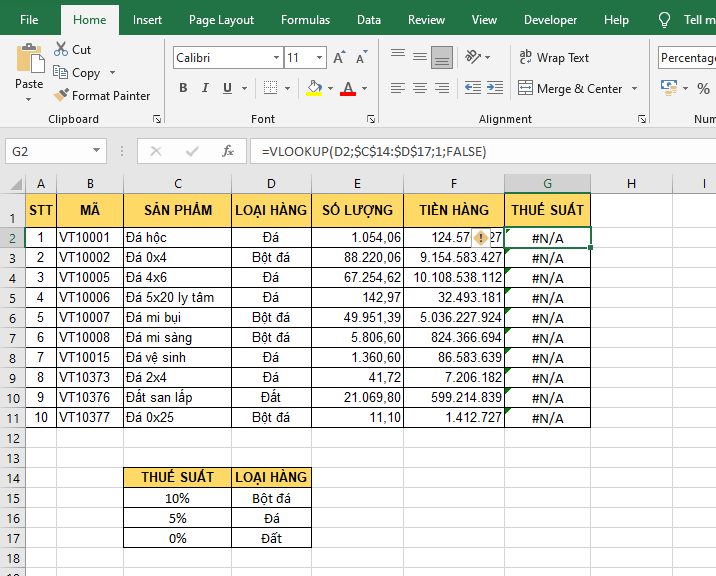Click the Insert Function fx icon

point(228,151)
